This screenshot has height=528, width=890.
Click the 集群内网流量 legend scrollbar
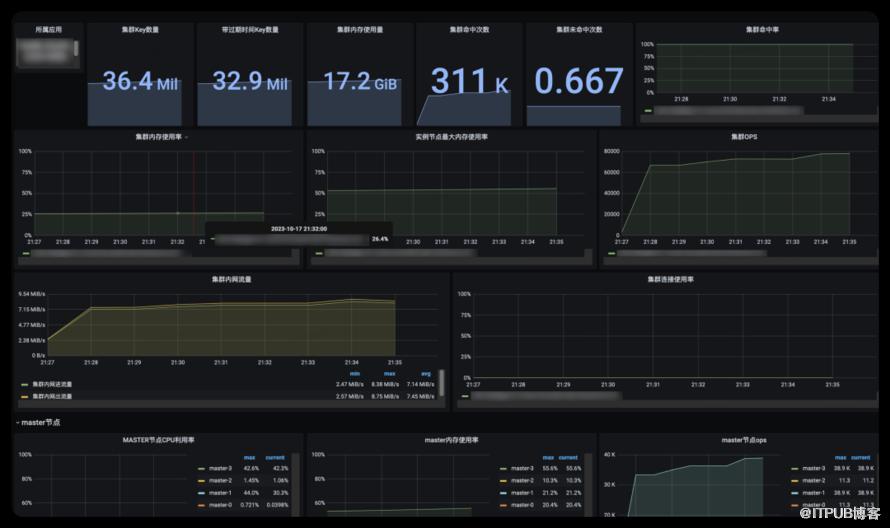click(441, 385)
